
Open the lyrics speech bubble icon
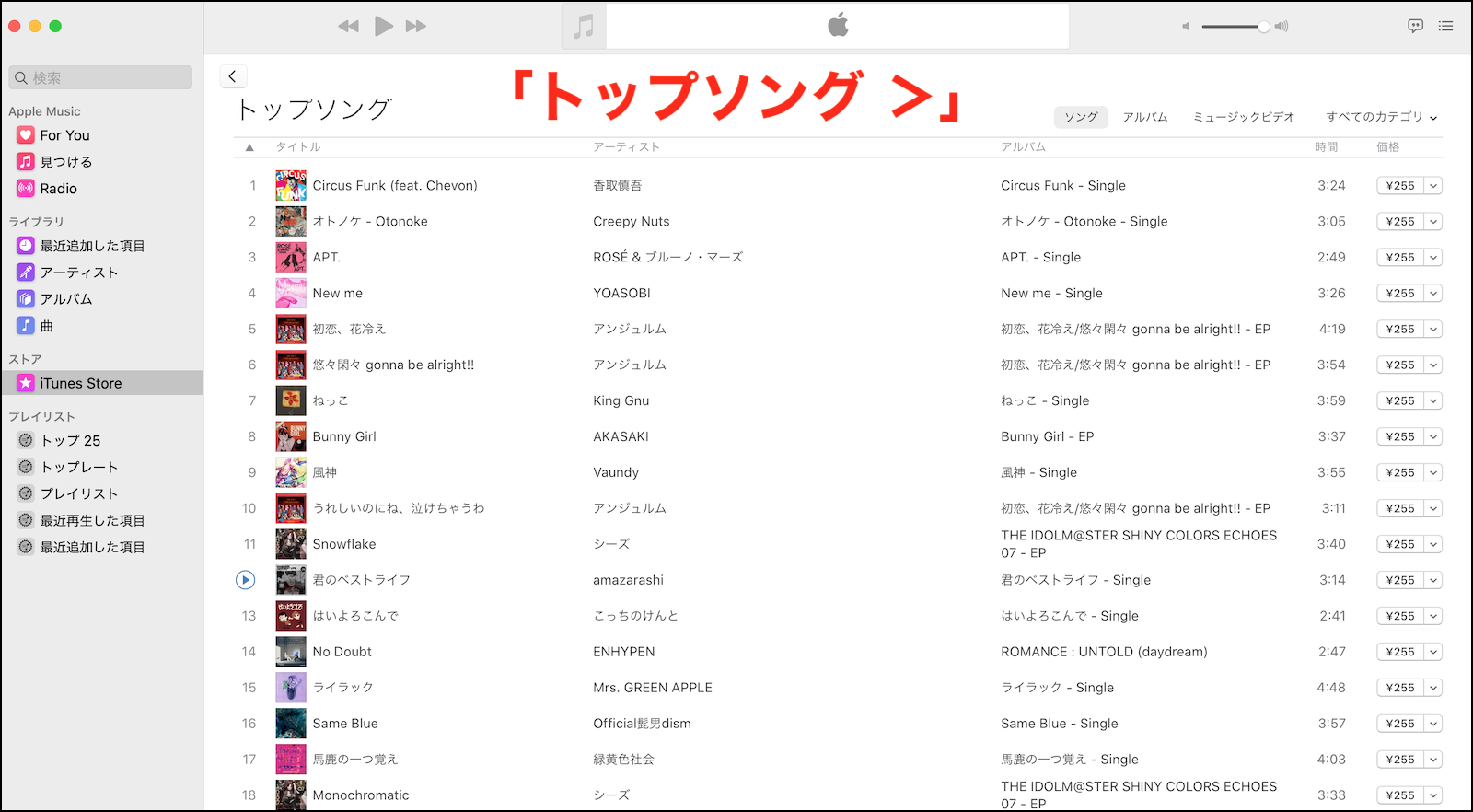1415,26
